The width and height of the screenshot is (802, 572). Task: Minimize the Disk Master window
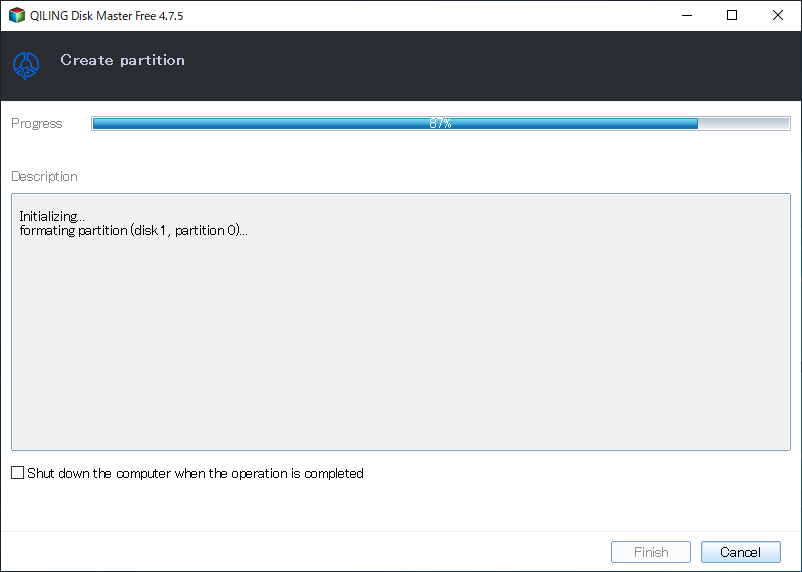tap(687, 15)
